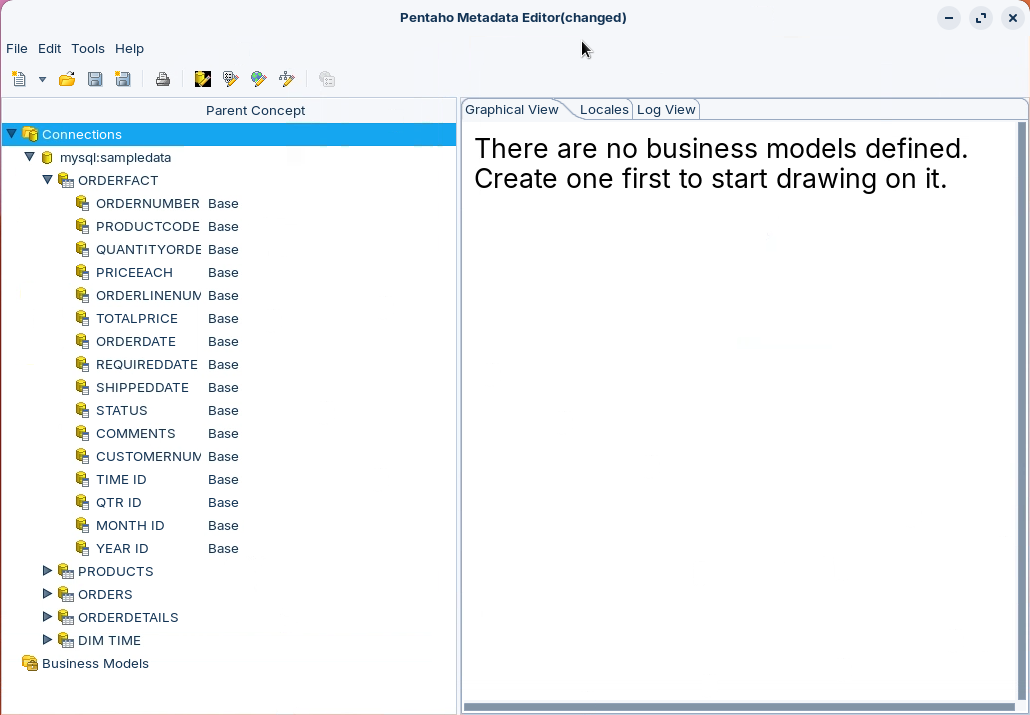Click the Print toolbar icon
Viewport: 1030px width, 715px height.
coord(162,79)
